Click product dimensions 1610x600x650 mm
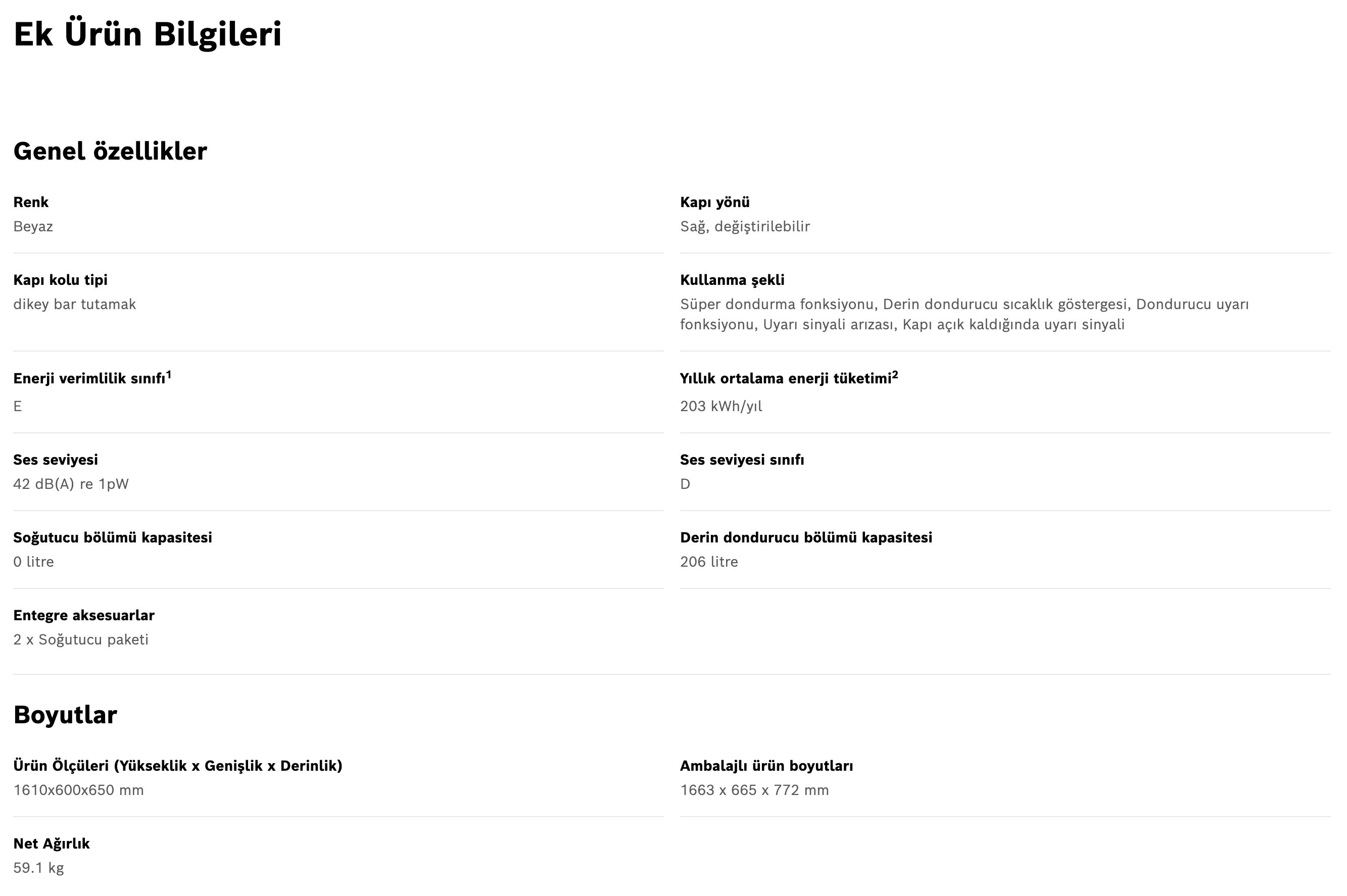The width and height of the screenshot is (1347, 896). point(78,790)
